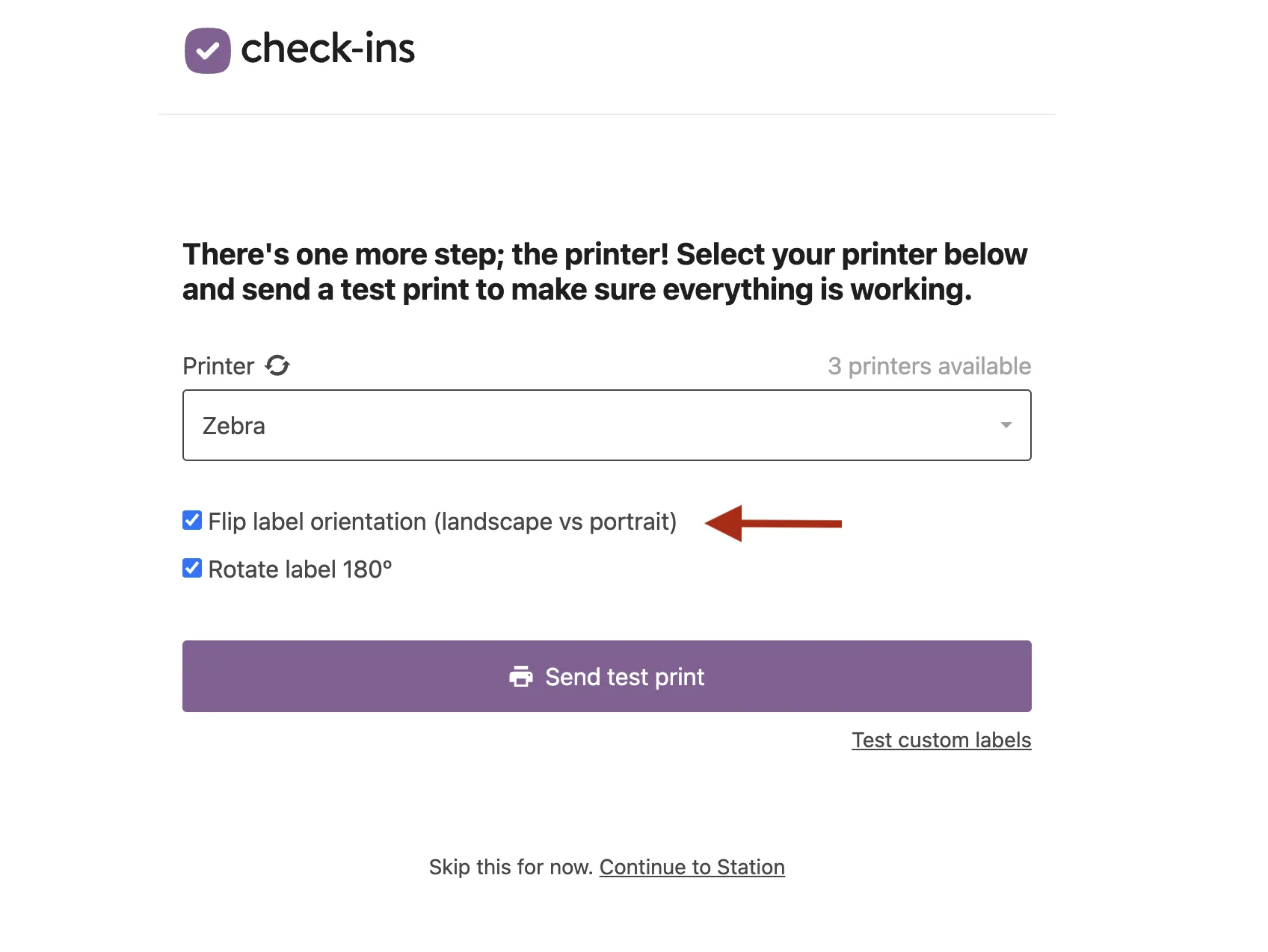1268x952 pixels.
Task: Click the check-ins wordmark text
Action: (x=327, y=49)
